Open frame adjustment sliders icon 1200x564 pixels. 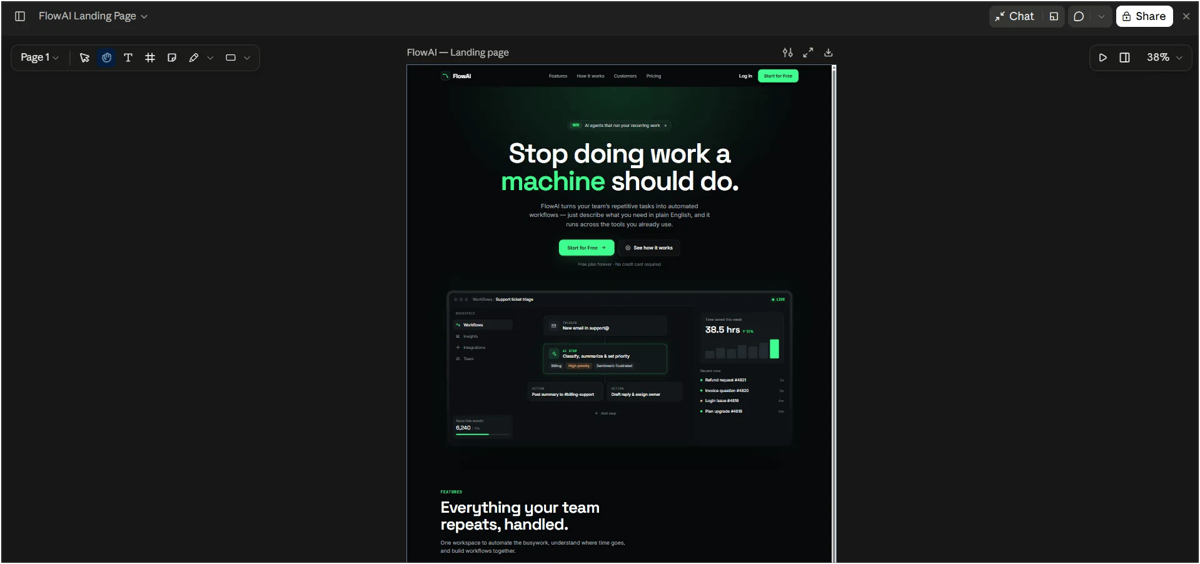788,53
